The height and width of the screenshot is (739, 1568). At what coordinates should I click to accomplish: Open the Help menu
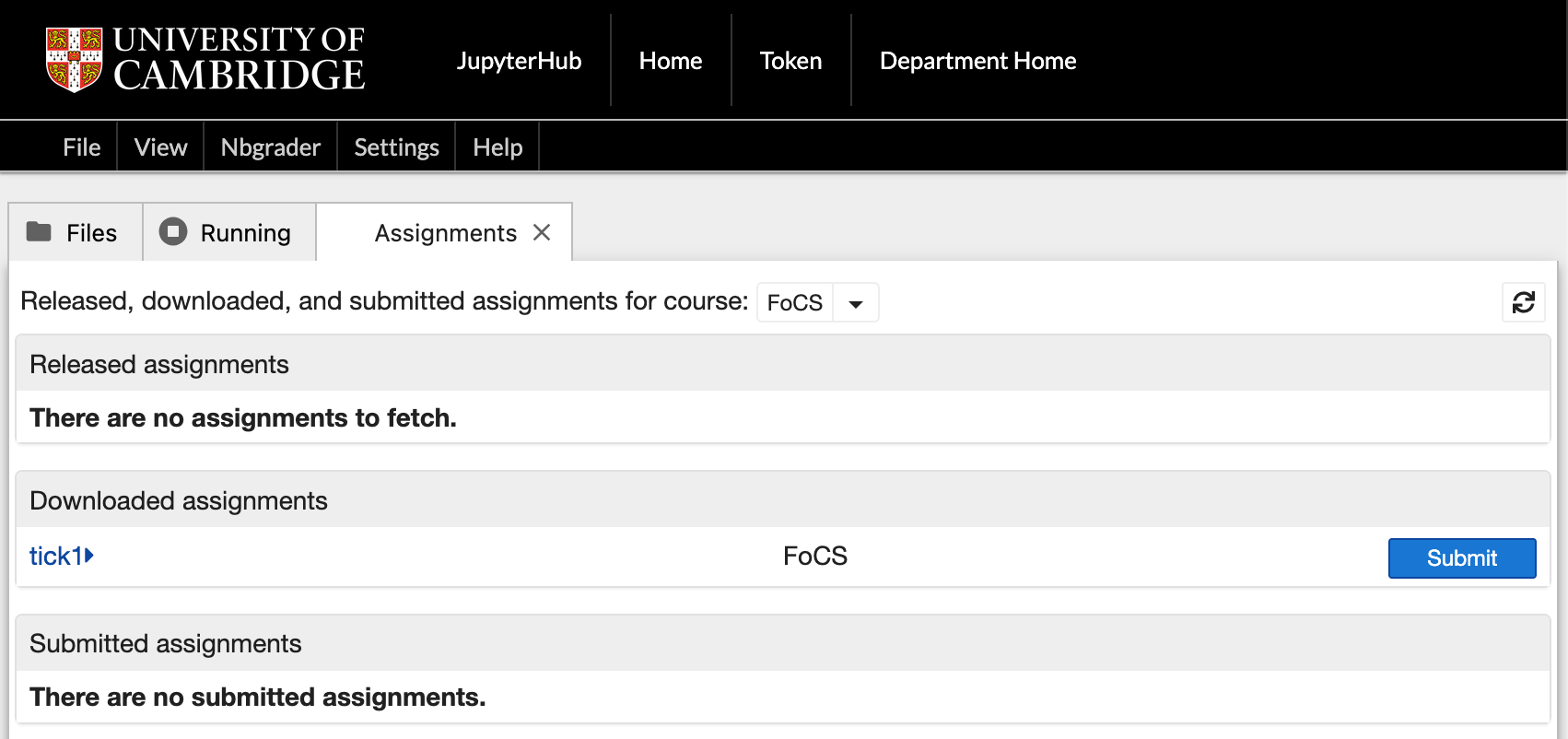tap(497, 147)
